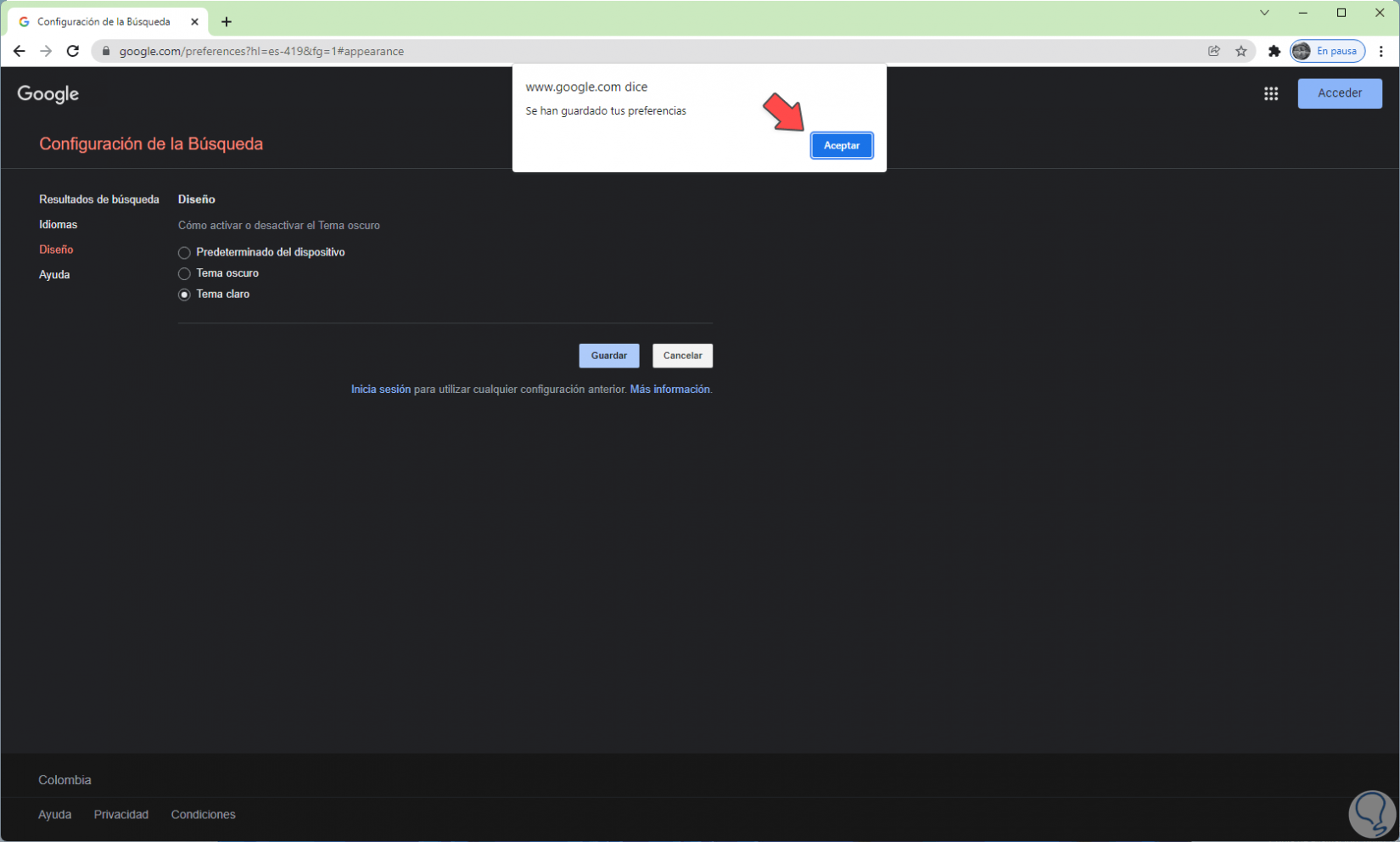Click the Colombia region text in footer
The width and height of the screenshot is (1400, 842).
click(64, 780)
